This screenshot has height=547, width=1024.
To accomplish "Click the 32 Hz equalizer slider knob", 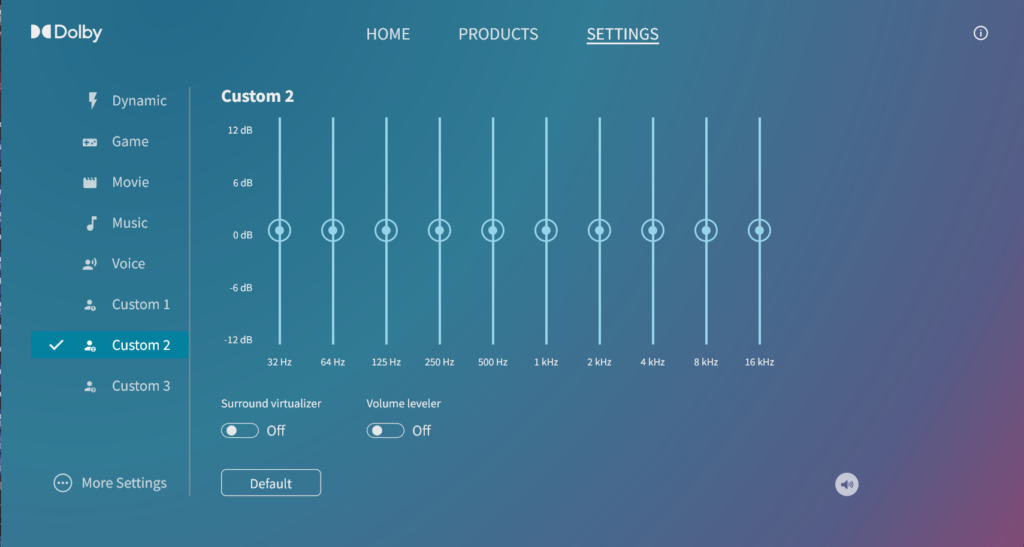I will pyautogui.click(x=279, y=231).
